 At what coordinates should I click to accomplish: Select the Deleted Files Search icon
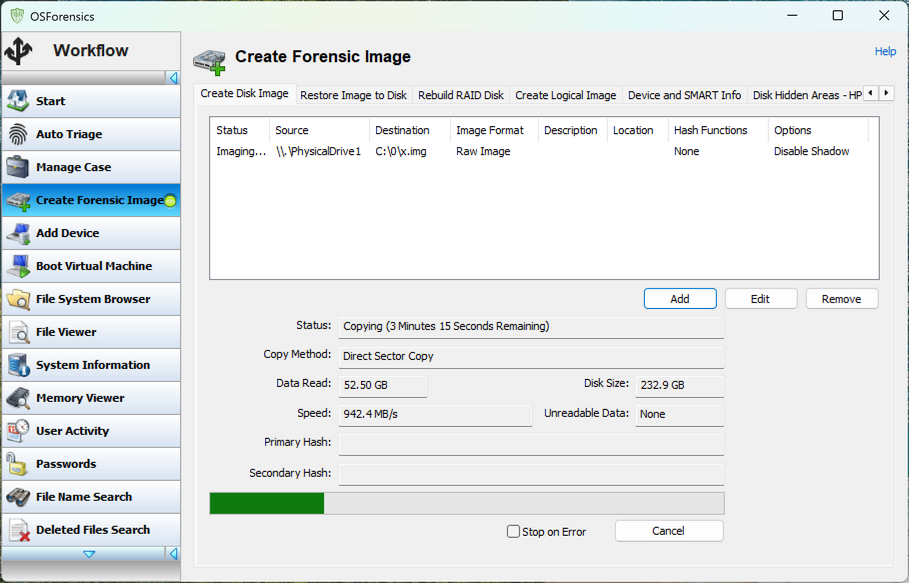(x=19, y=530)
